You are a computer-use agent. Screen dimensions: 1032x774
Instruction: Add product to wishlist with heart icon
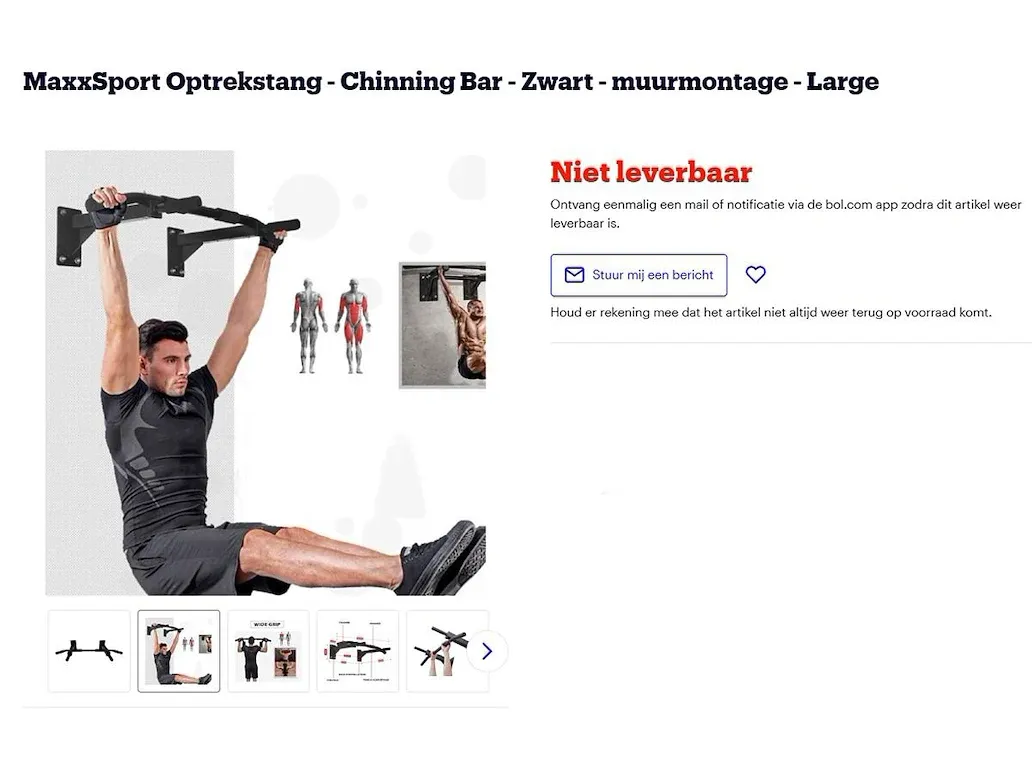[756, 274]
